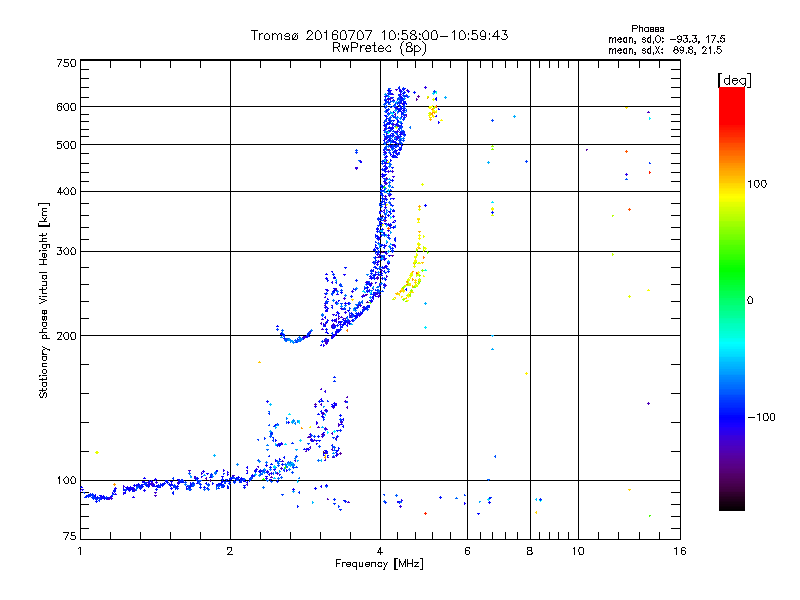Image resolution: width=800 pixels, height=600 pixels.
Task: Click the Stationary phase Virtual Height axis label
Action: click(x=43, y=300)
